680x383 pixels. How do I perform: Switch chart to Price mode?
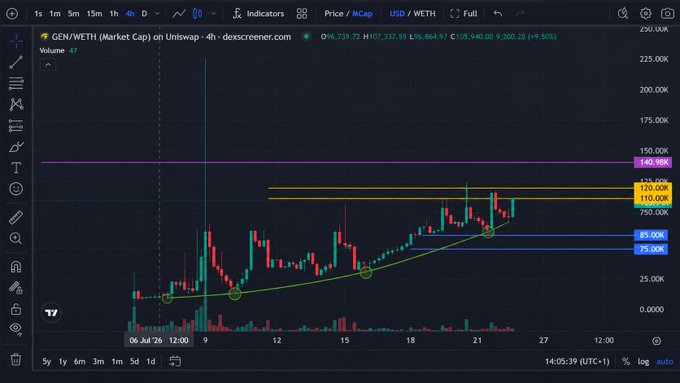pyautogui.click(x=333, y=14)
